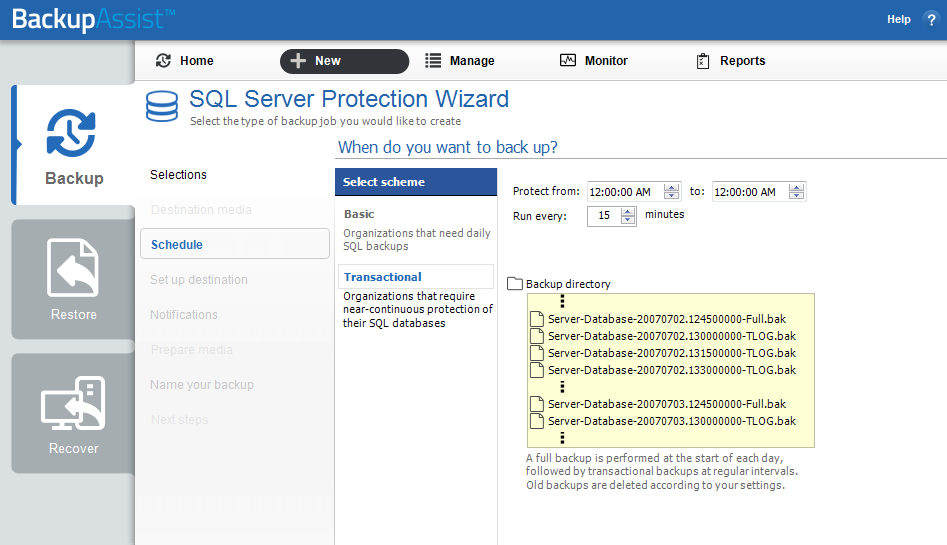Click the Reports clipboard icon
Viewport: 947px width, 545px height.
tap(703, 61)
